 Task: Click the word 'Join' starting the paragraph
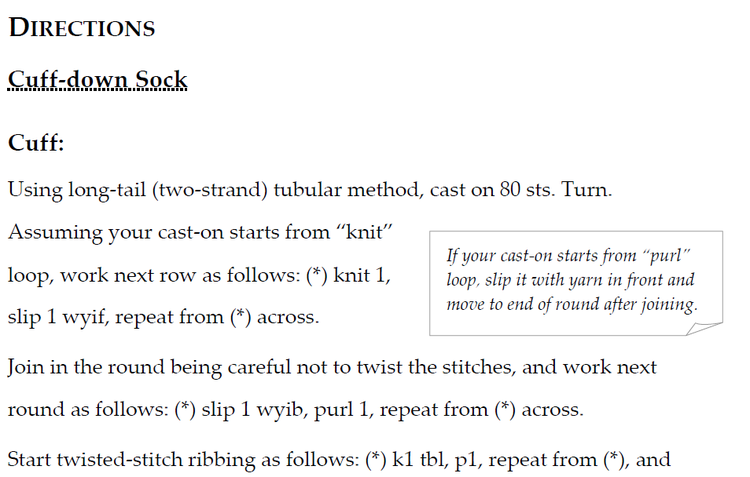[25, 367]
